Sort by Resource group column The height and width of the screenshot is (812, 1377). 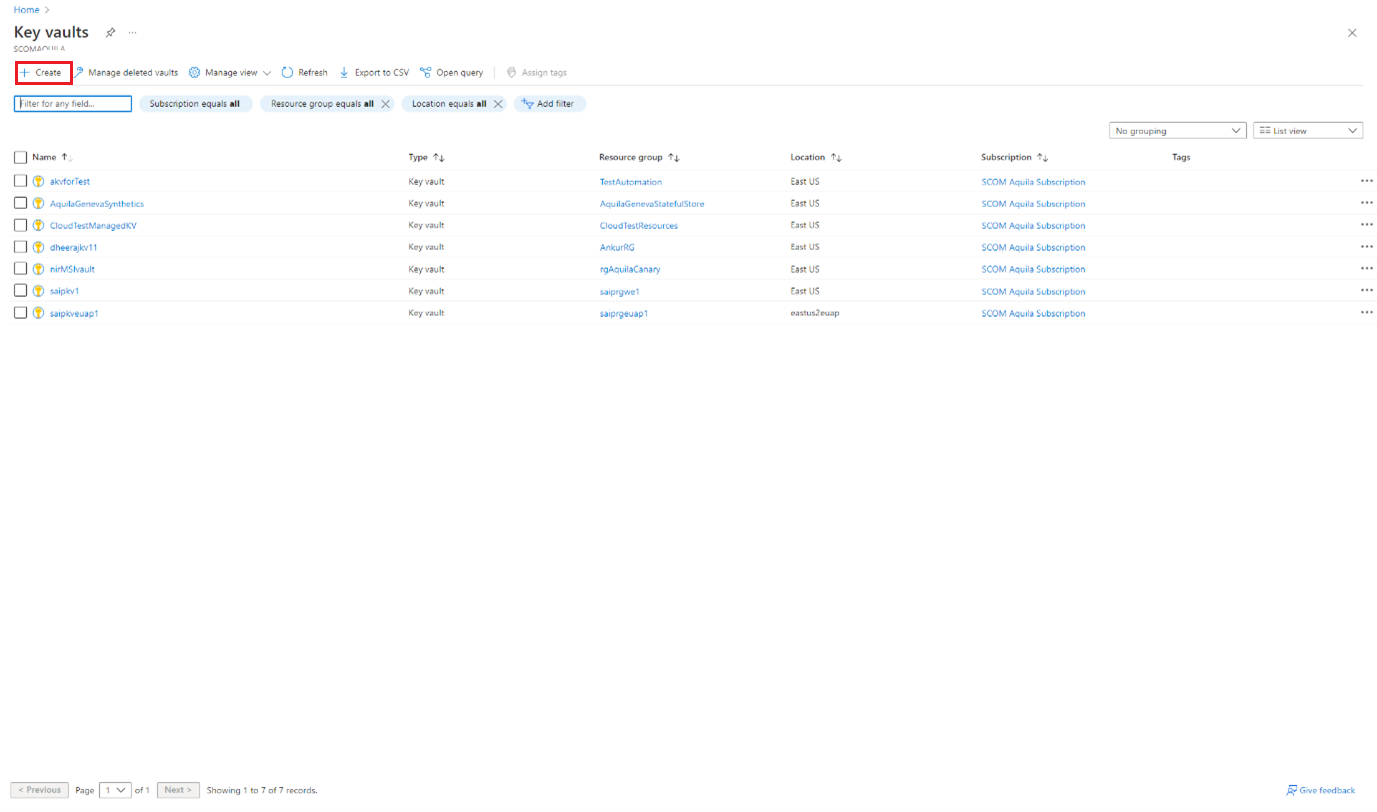[640, 158]
